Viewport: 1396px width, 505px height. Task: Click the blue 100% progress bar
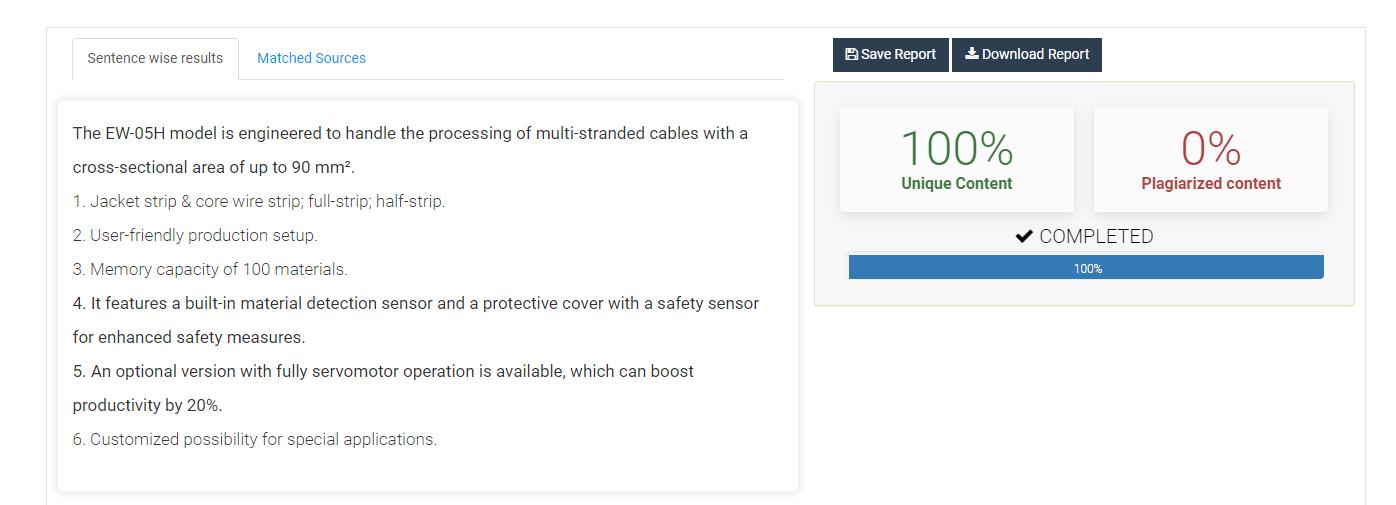(x=1086, y=267)
